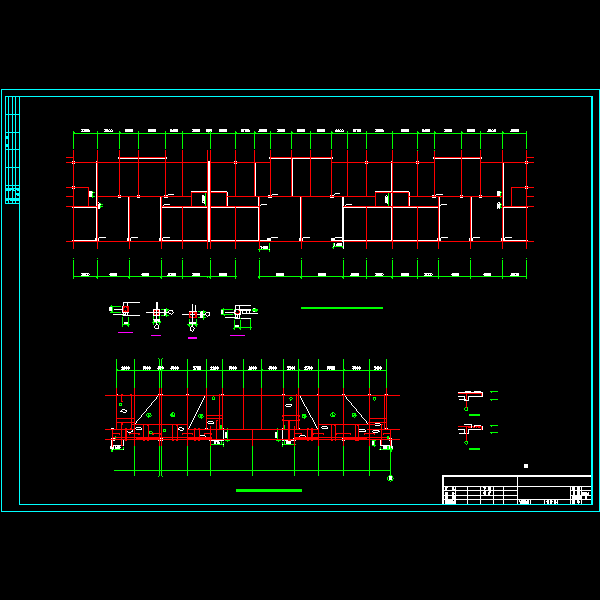Select the second cross-shaped node detail
Viewport: 600px width, 600px height.
coord(157,315)
